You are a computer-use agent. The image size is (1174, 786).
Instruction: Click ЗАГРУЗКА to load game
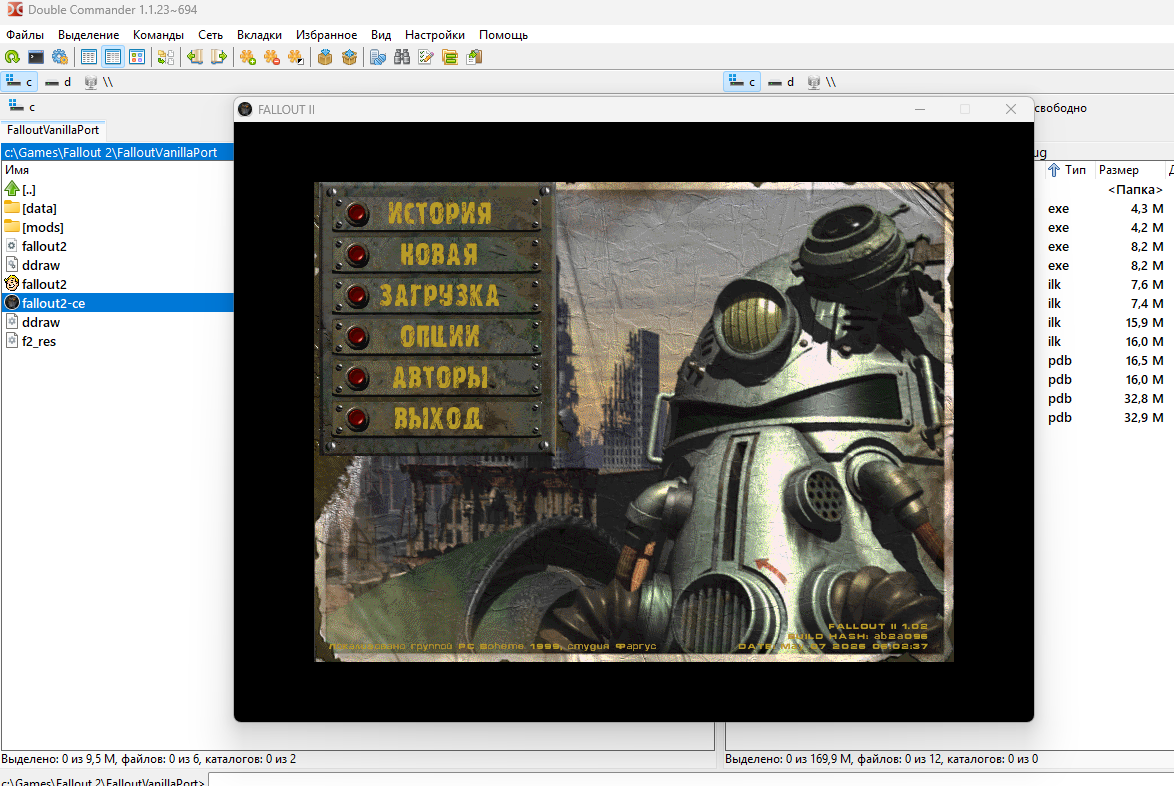(438, 295)
